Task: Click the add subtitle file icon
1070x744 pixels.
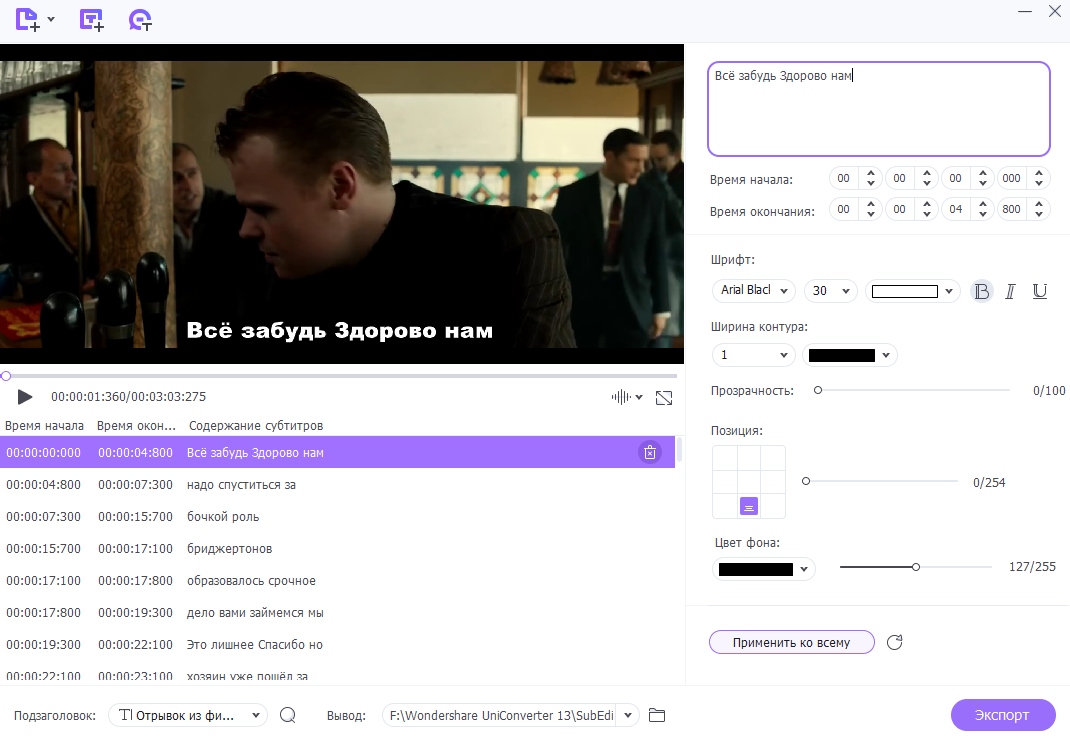Action: 27,20
